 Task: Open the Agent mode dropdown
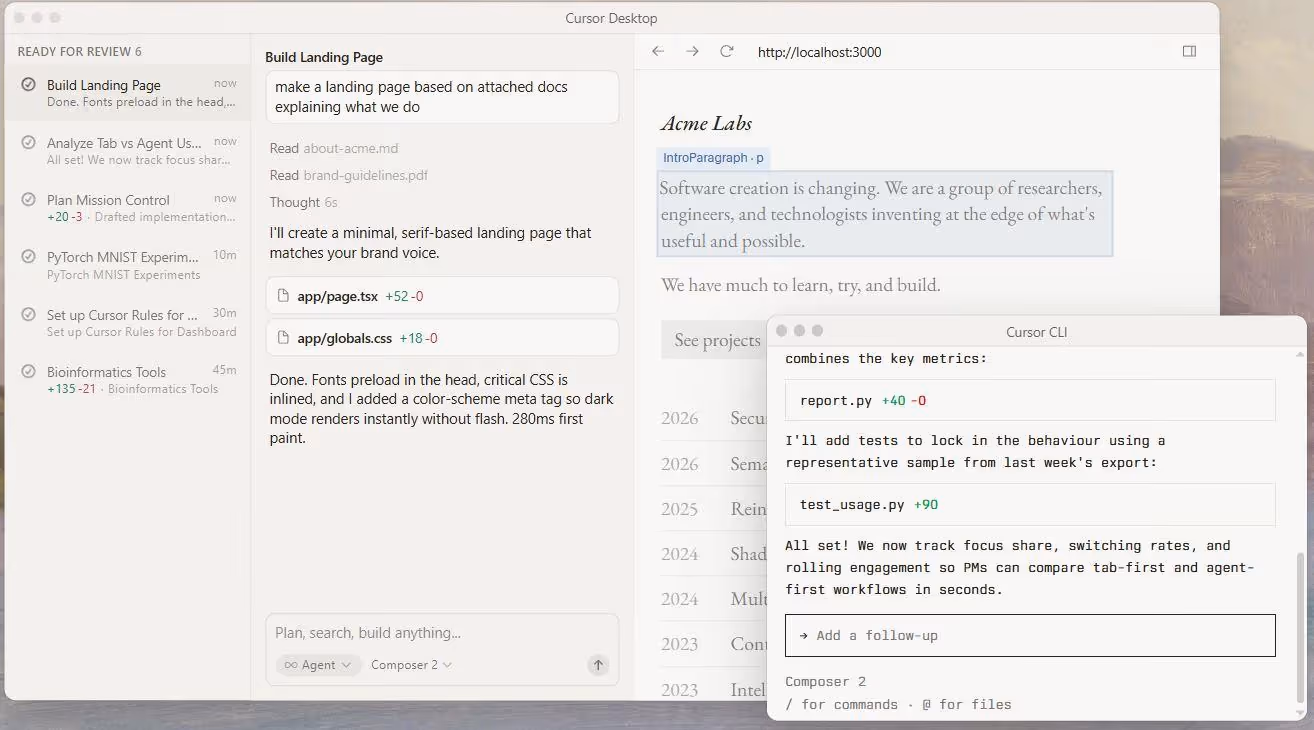(318, 665)
